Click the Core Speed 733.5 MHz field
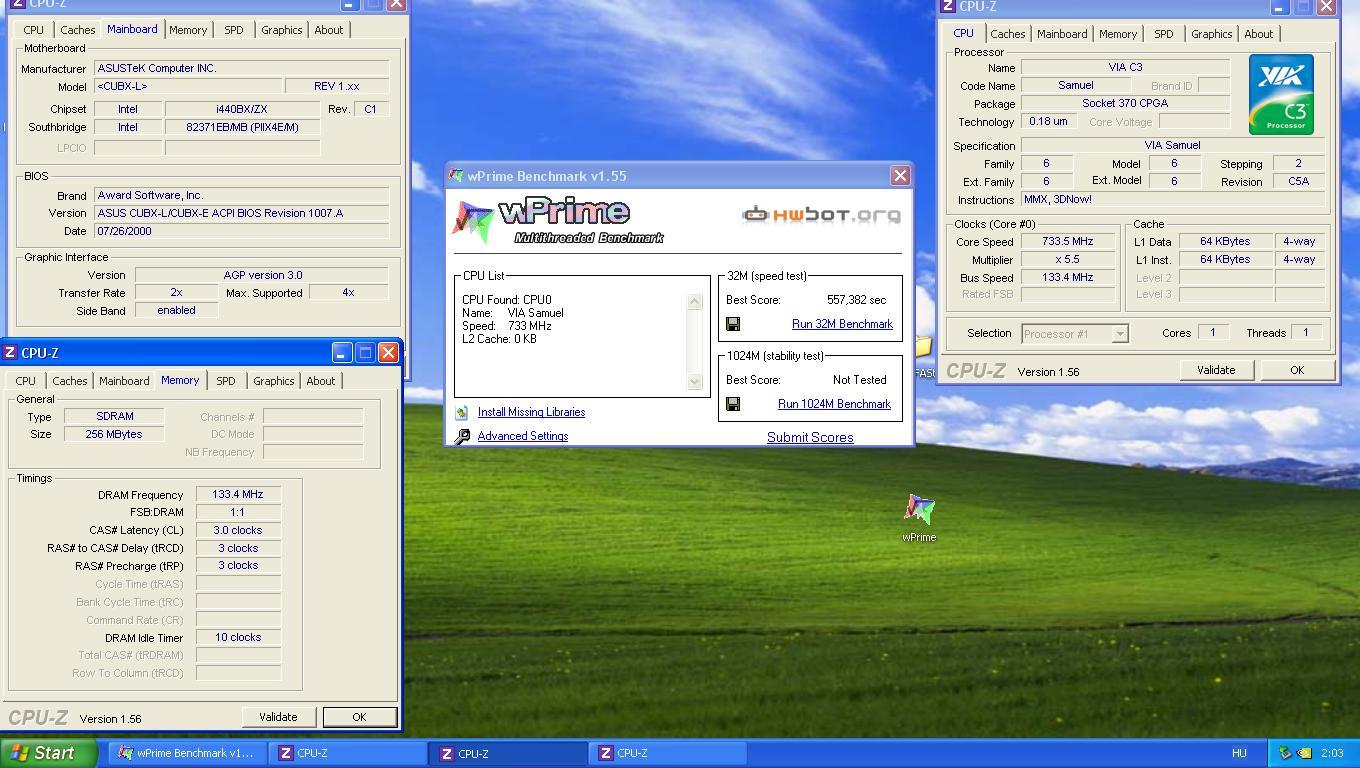The width and height of the screenshot is (1360, 768). (1068, 242)
